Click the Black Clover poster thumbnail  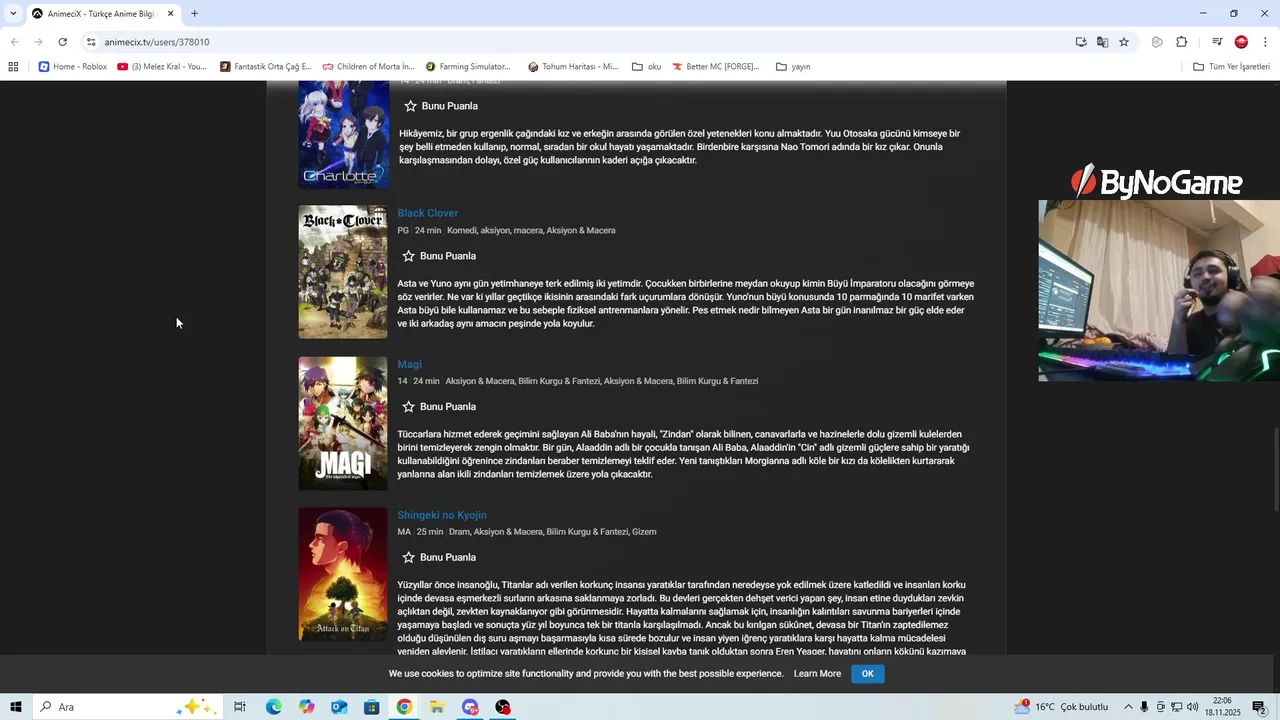pos(343,272)
